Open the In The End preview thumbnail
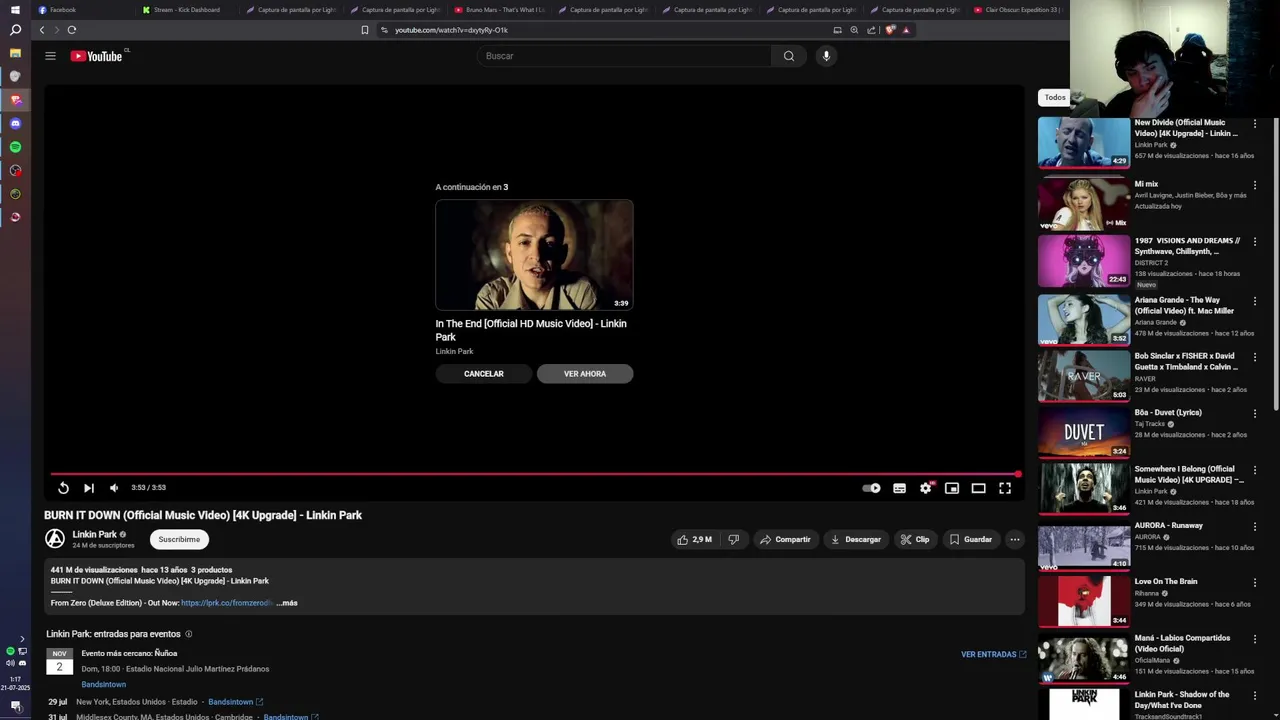This screenshot has height=720, width=1280. tap(534, 255)
